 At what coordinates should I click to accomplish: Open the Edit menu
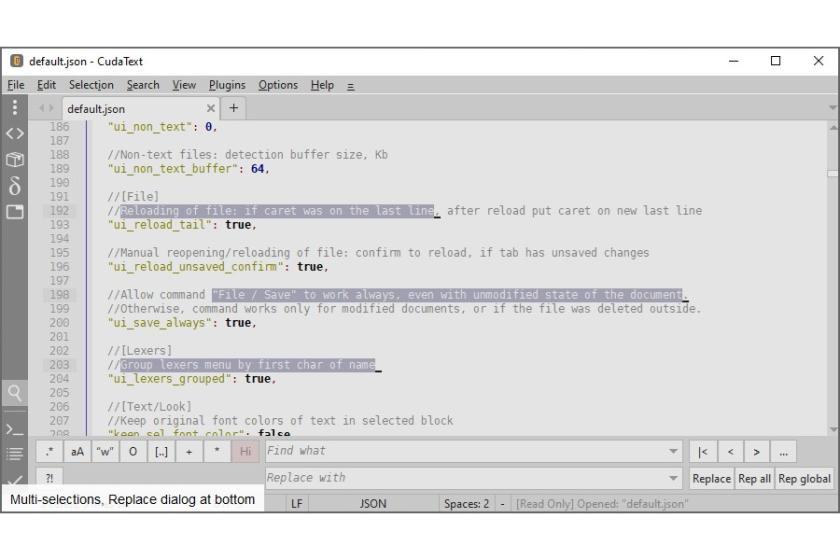(x=46, y=85)
